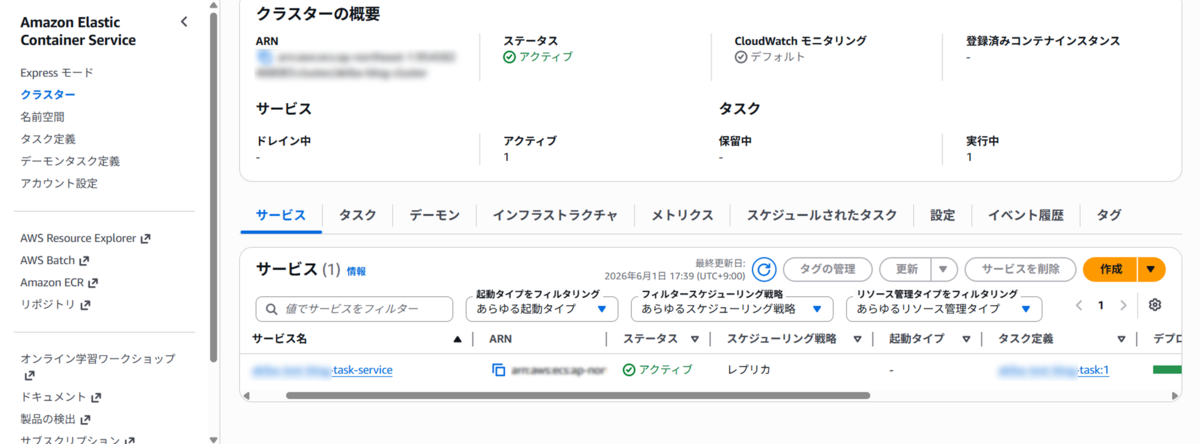The width and height of the screenshot is (1200, 444).
Task: Focus the service filter search field
Action: tap(354, 309)
